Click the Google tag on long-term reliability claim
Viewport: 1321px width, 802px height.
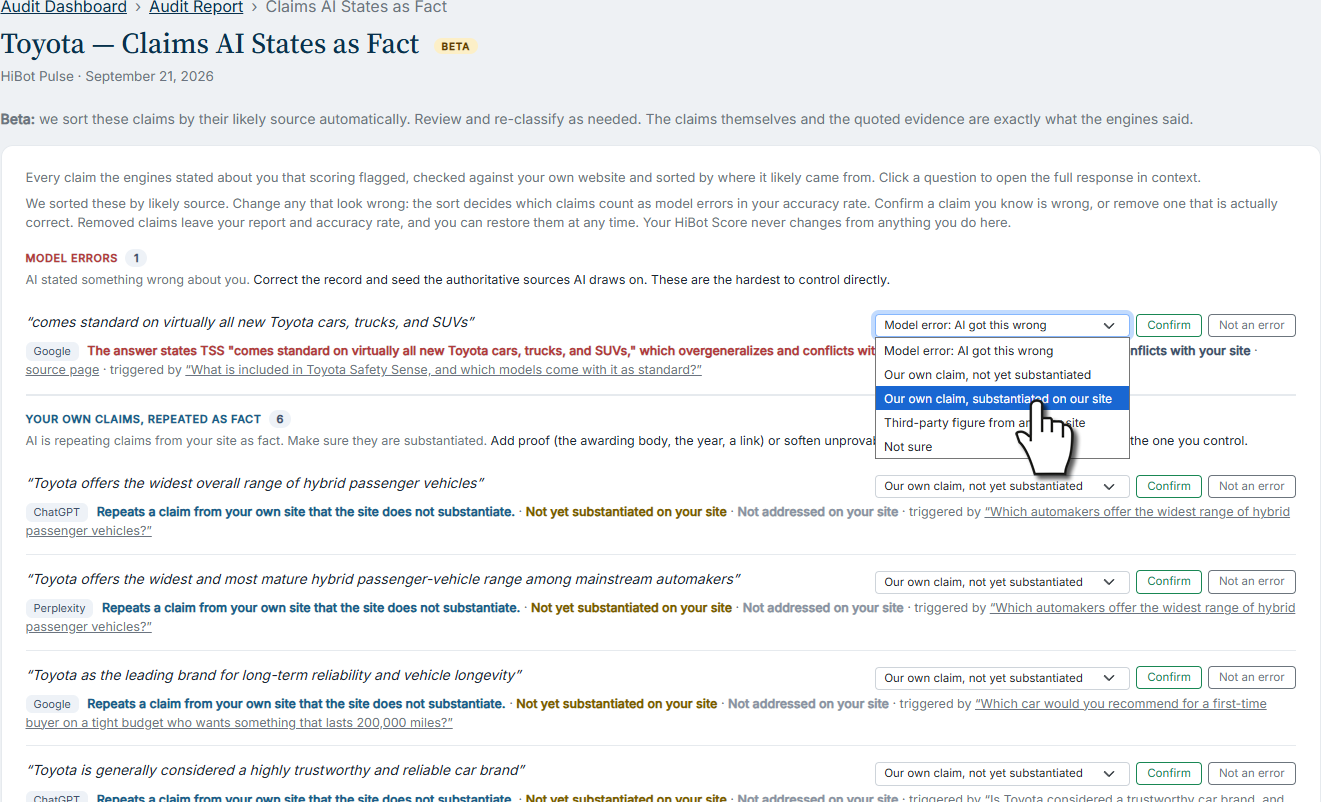click(52, 704)
